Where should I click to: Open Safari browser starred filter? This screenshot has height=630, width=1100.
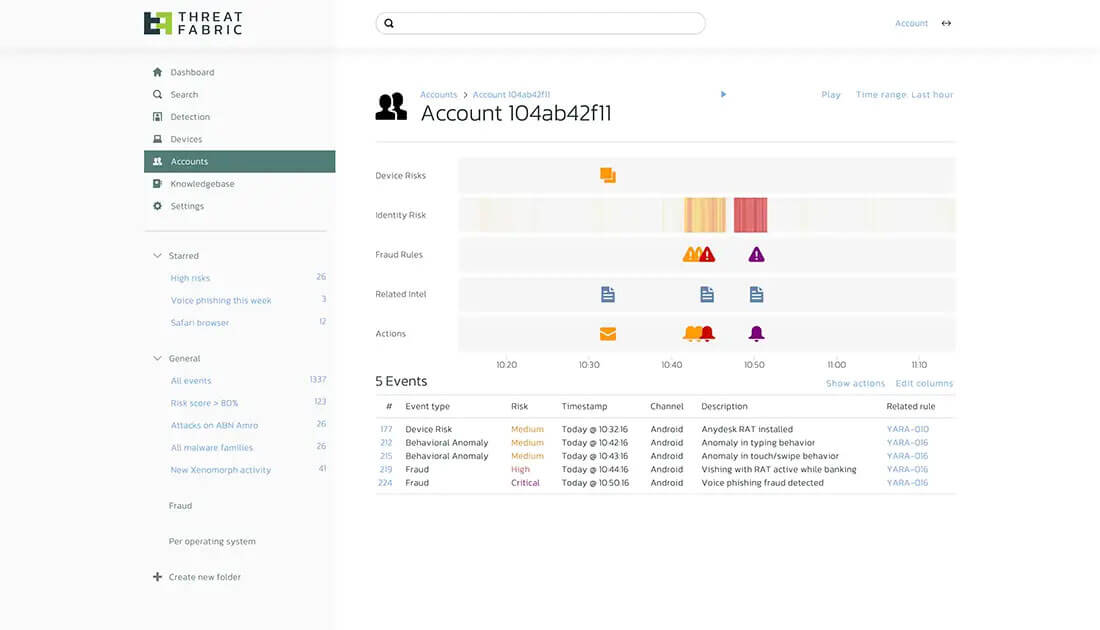(200, 323)
